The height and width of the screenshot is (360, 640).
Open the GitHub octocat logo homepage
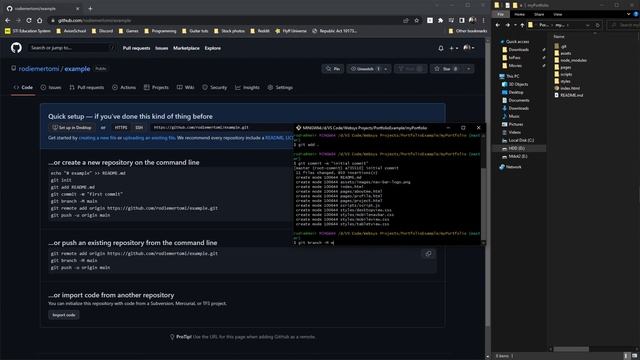pos(16,48)
